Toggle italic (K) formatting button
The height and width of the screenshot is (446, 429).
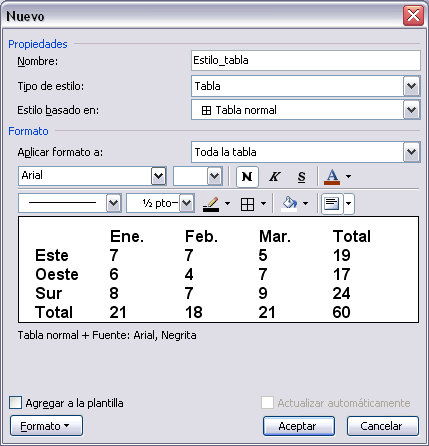pos(275,176)
